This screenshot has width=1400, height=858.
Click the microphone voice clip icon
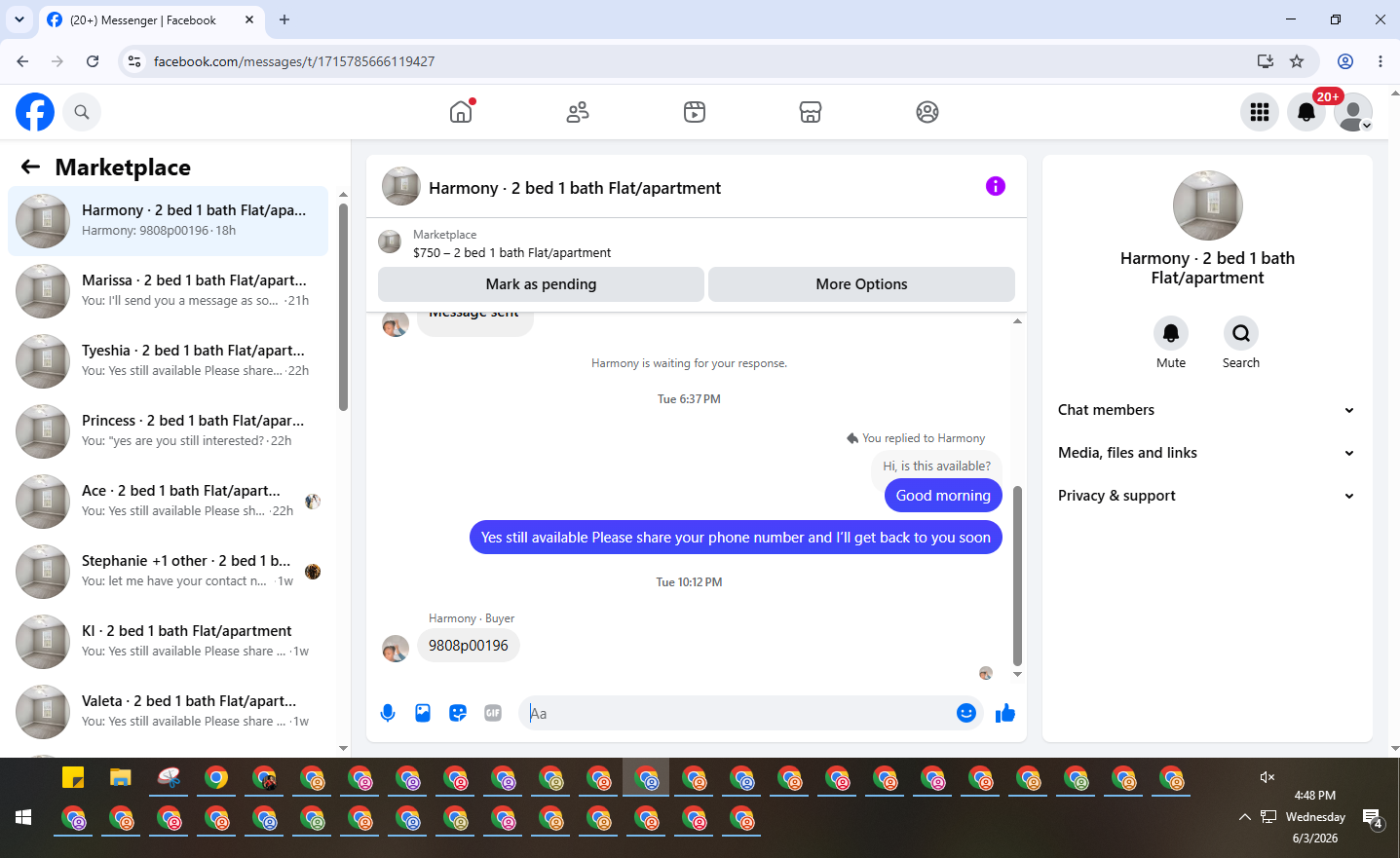tap(388, 713)
